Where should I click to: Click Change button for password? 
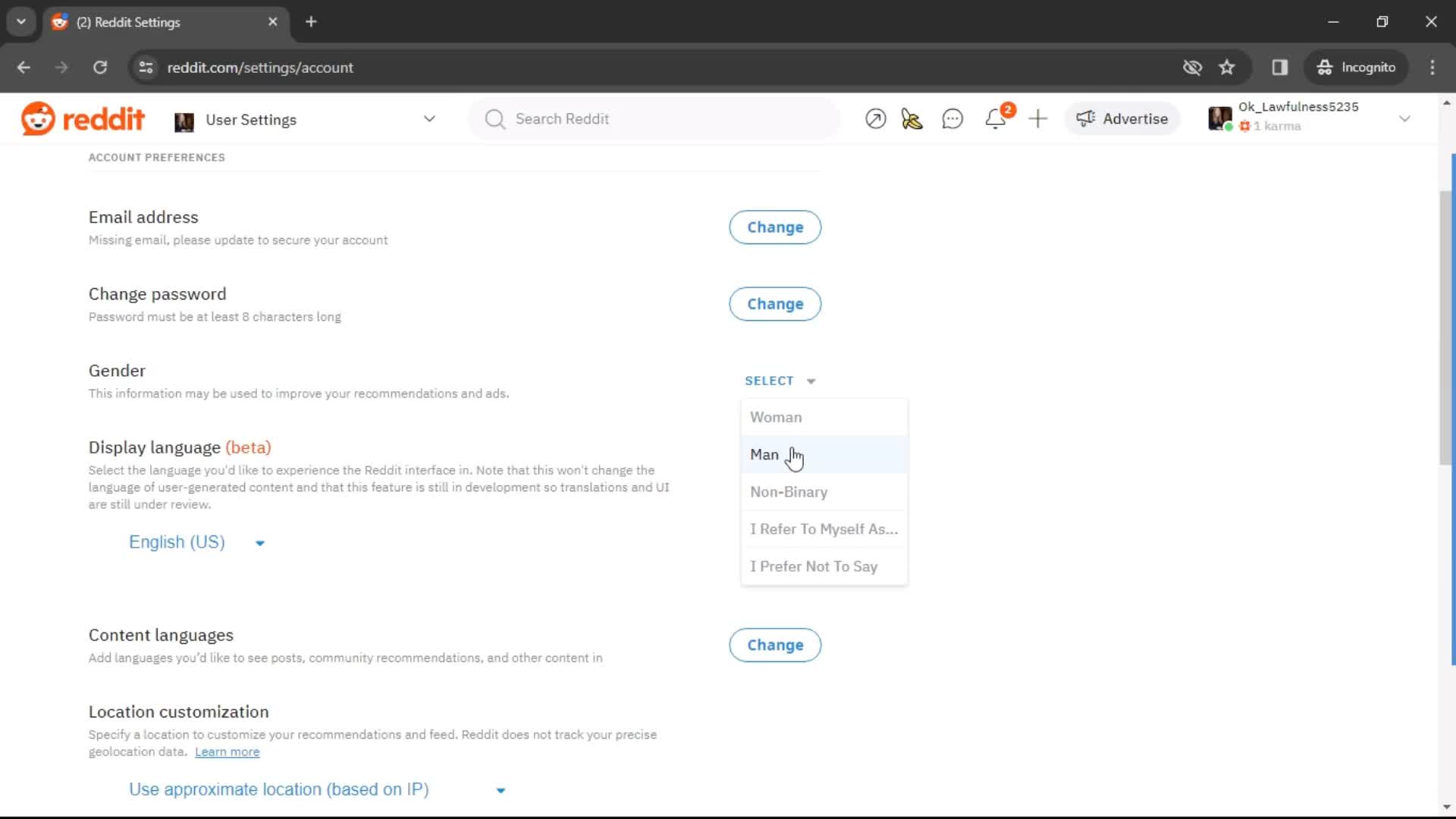coord(775,303)
